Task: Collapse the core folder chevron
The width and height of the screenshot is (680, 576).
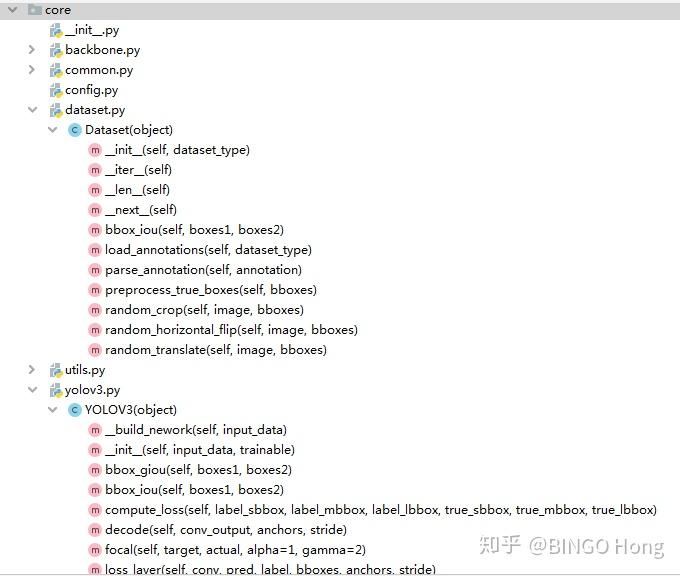Action: [x=13, y=9]
